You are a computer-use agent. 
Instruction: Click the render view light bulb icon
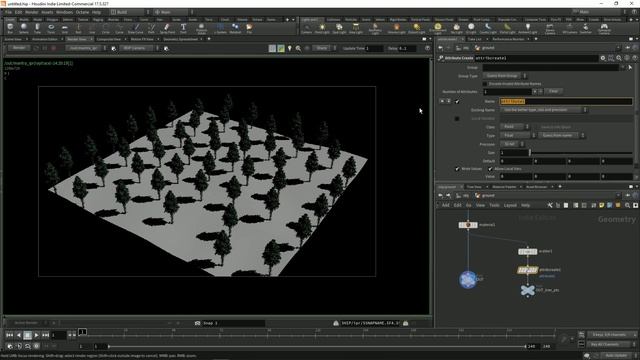tap(290, 49)
